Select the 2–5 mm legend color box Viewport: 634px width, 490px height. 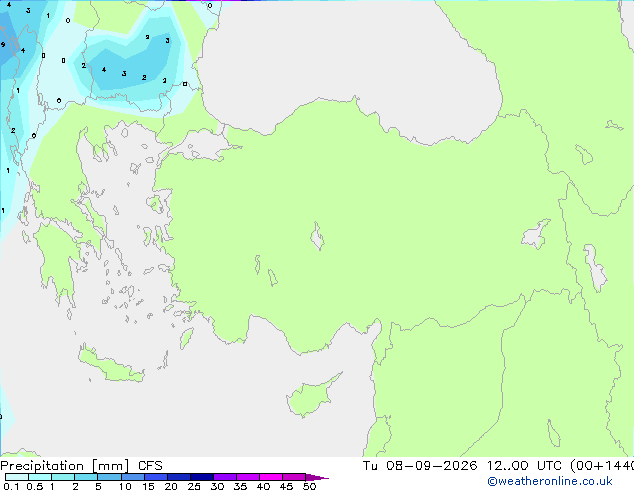tap(86, 477)
